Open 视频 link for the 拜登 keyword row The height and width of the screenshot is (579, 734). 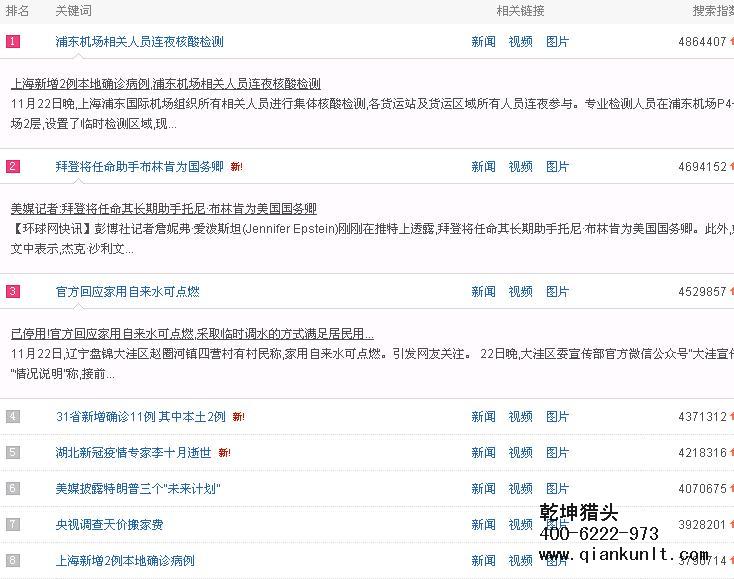[x=520, y=167]
